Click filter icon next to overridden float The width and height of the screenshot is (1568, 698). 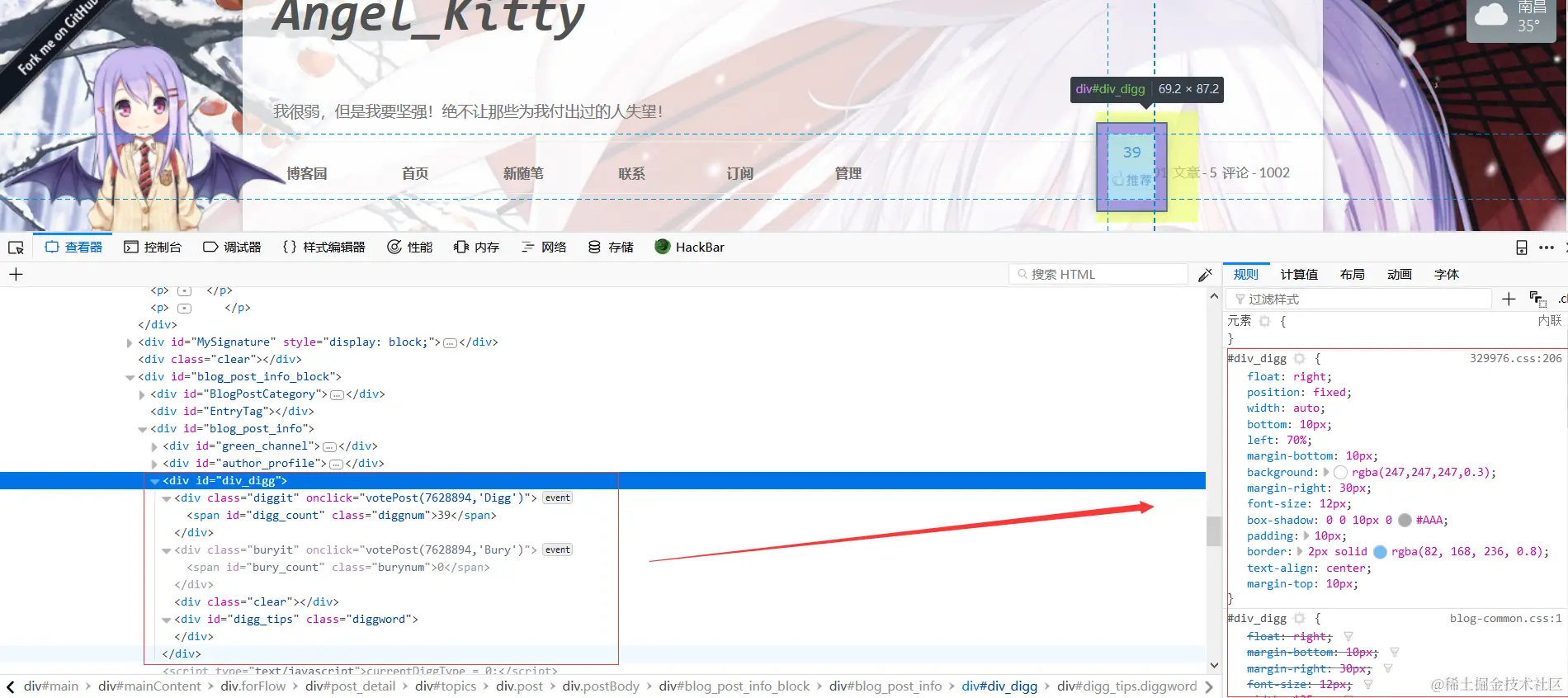(1348, 636)
